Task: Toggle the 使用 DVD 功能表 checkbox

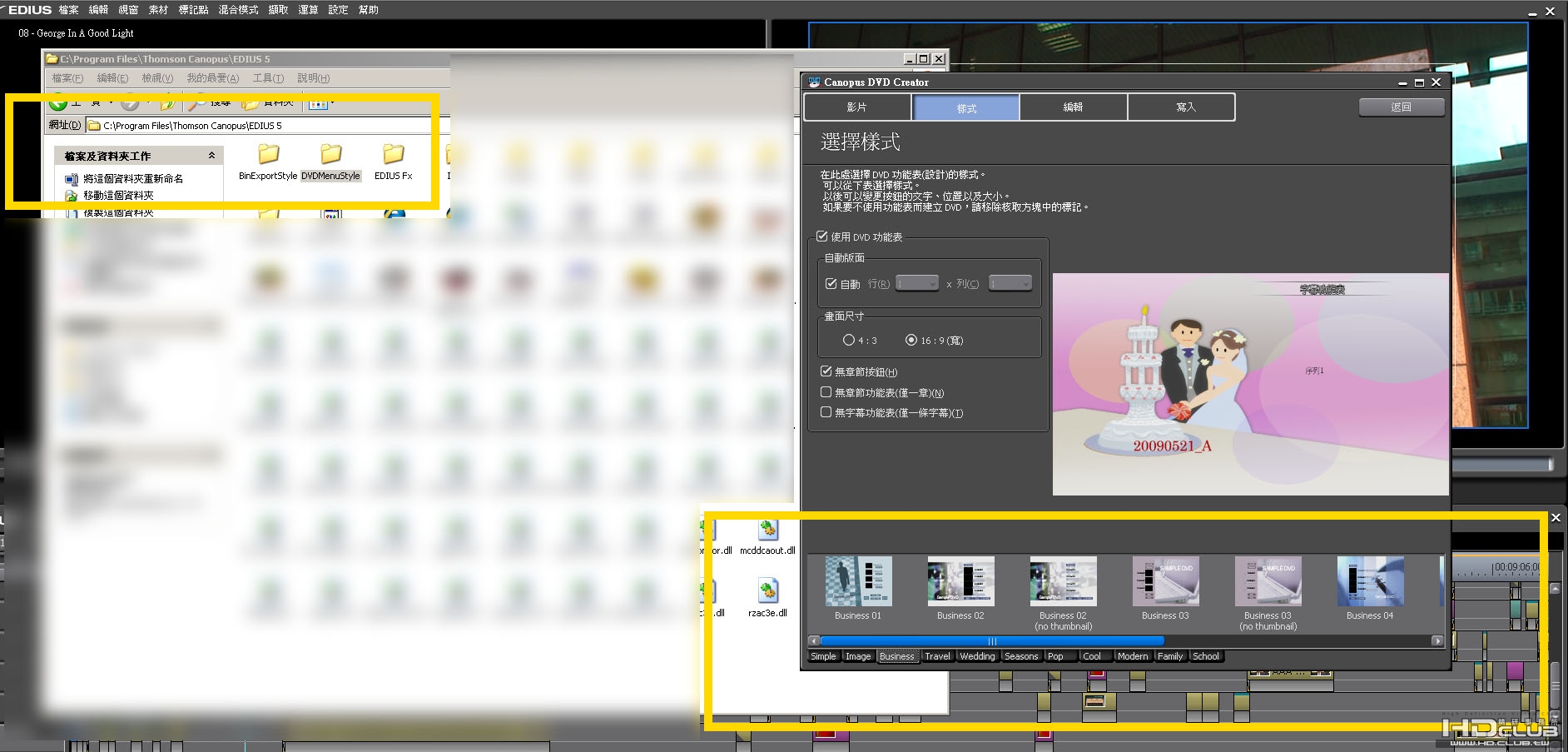Action: 821,237
